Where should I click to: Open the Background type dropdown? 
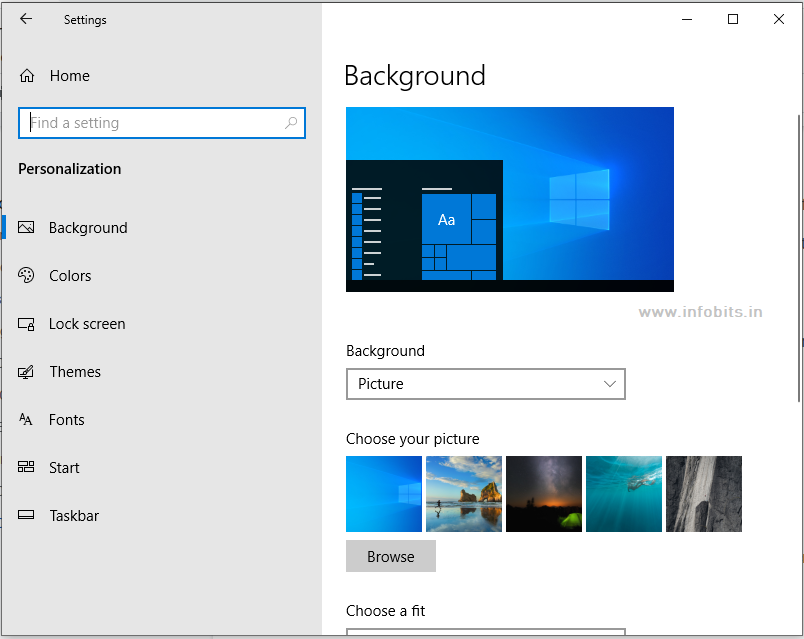(485, 384)
